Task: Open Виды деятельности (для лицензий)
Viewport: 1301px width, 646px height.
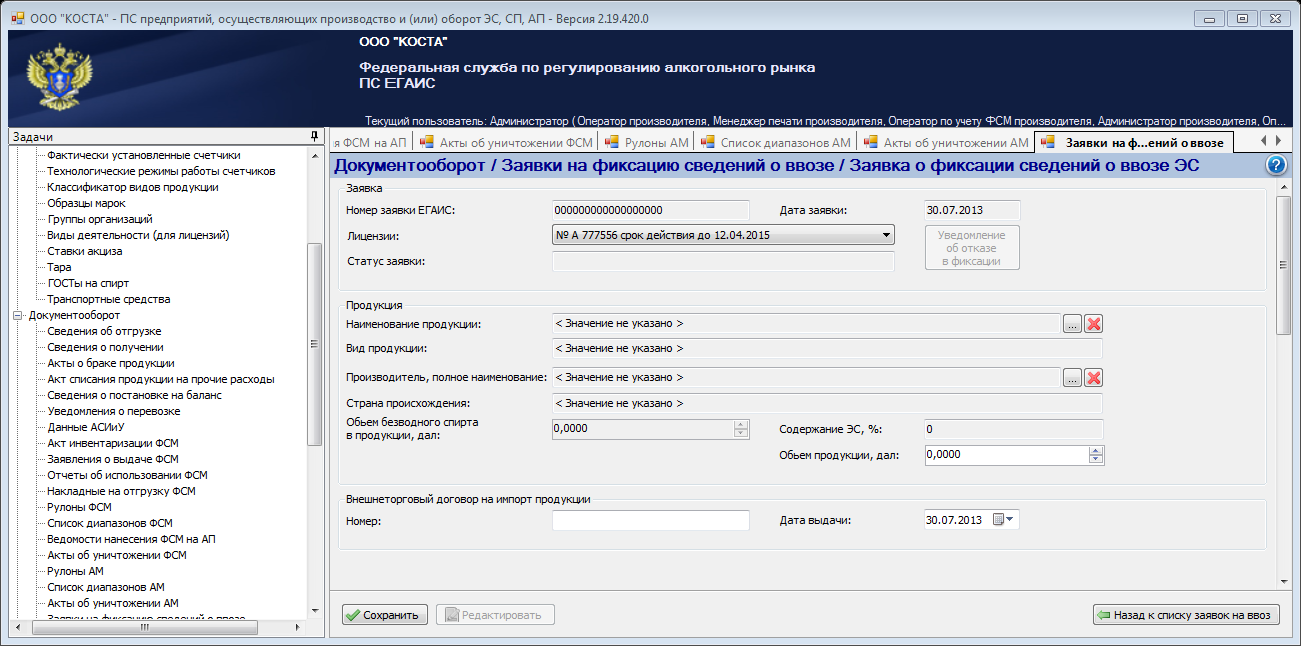Action: [139, 235]
